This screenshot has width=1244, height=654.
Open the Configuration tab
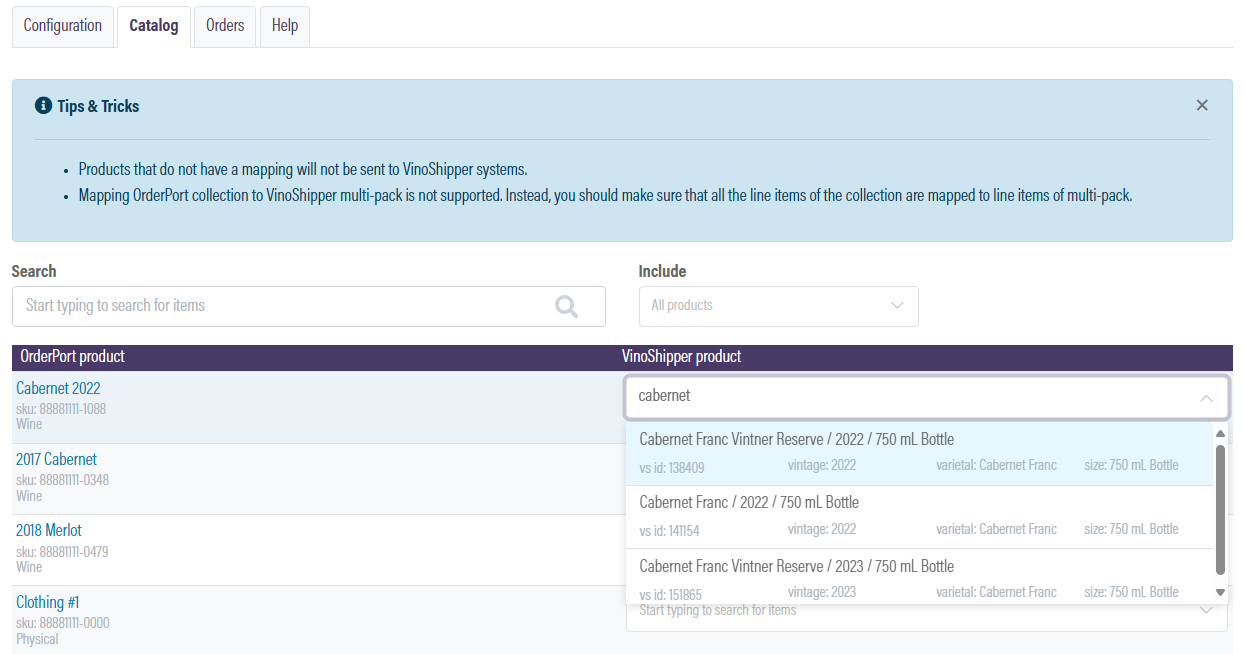click(x=63, y=26)
